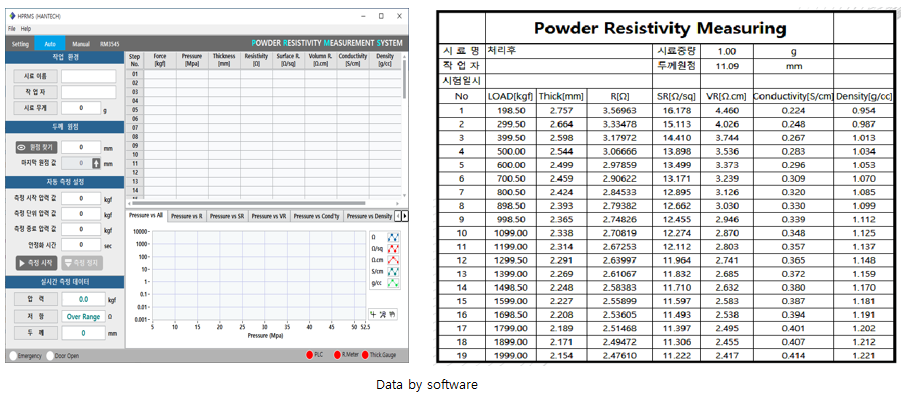906x398 pixels.
Task: Open the Pressure vs SR graph tab
Action: pyautogui.click(x=227, y=215)
